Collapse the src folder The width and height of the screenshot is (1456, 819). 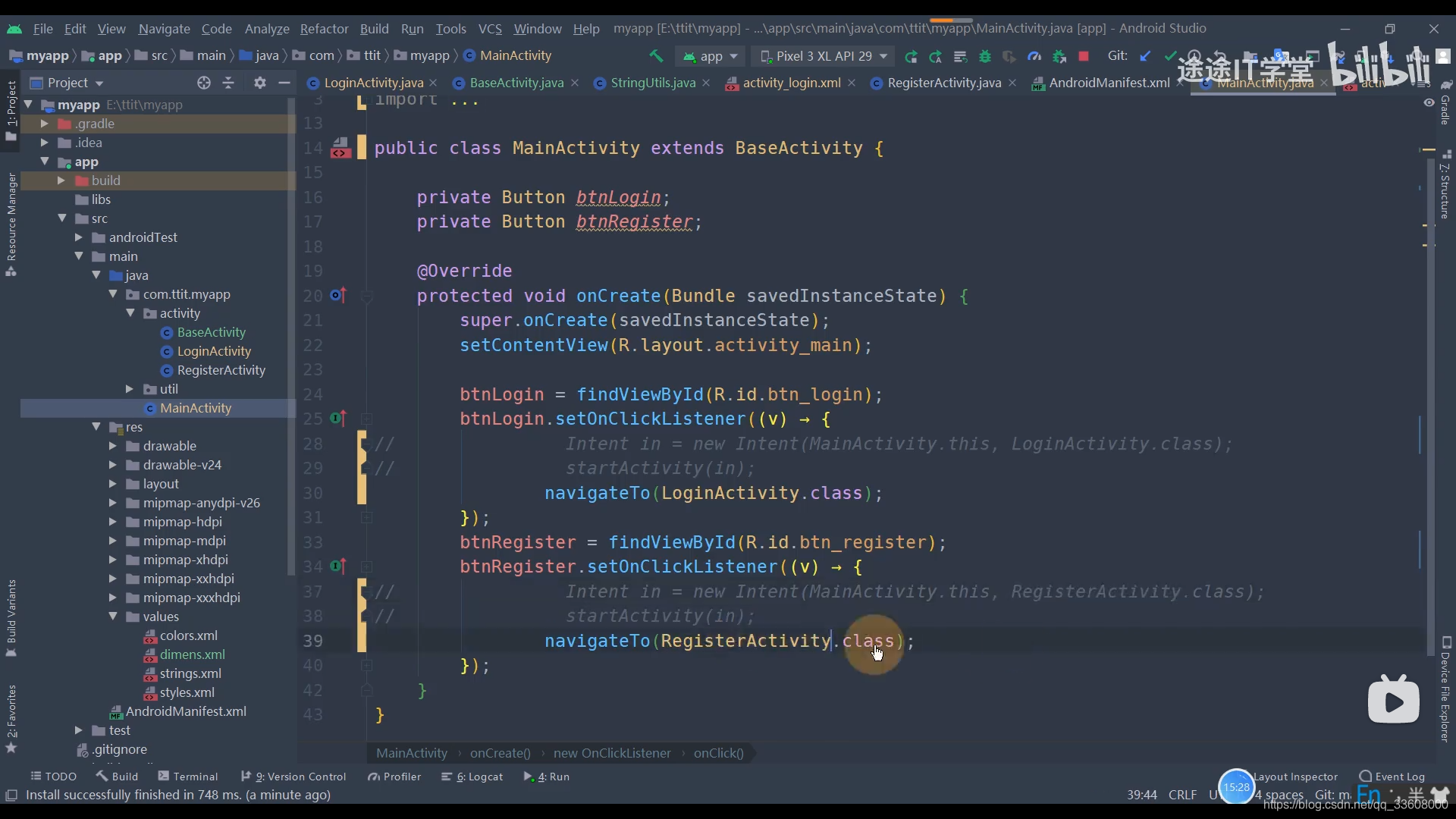coord(62,218)
